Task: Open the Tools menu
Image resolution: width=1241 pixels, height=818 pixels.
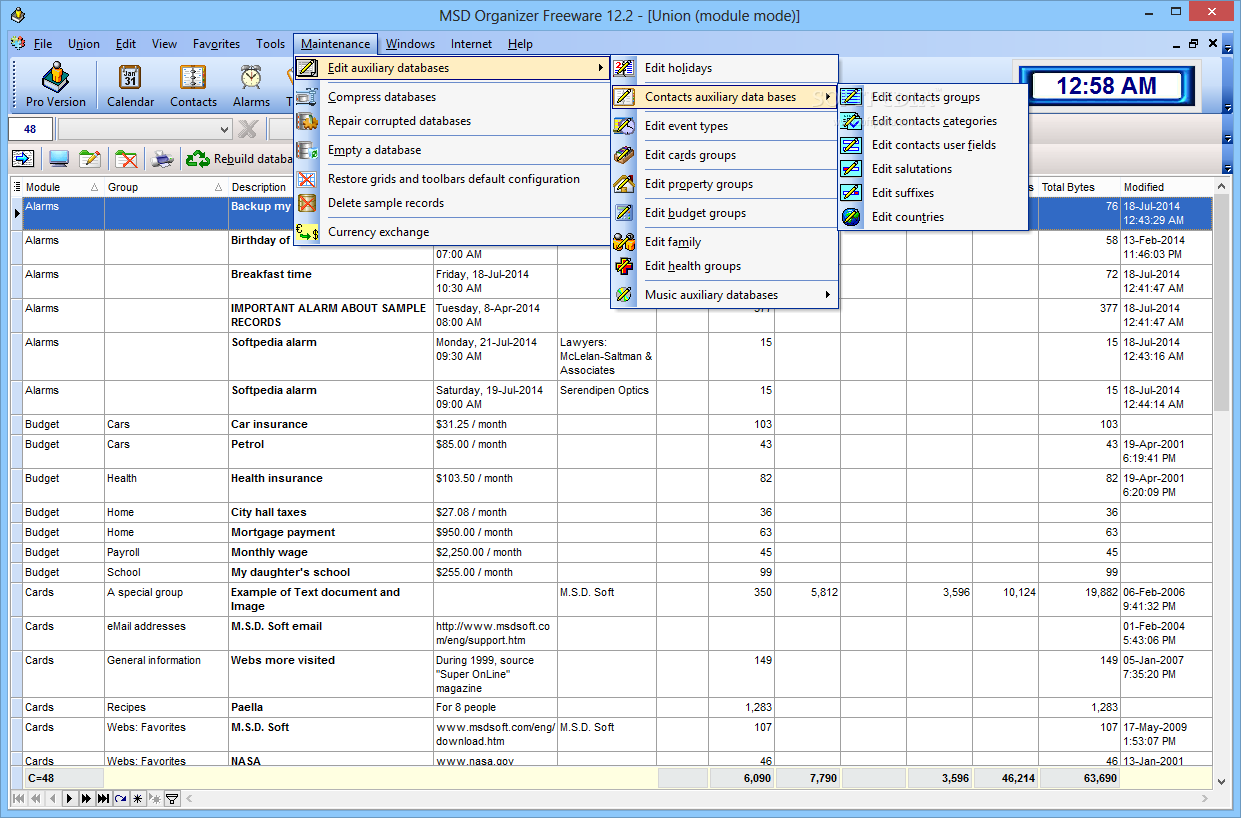Action: (270, 44)
